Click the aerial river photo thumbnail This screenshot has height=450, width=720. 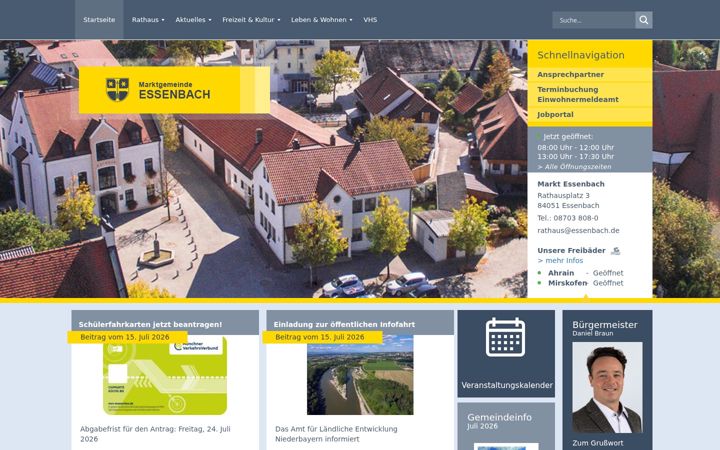pos(360,375)
